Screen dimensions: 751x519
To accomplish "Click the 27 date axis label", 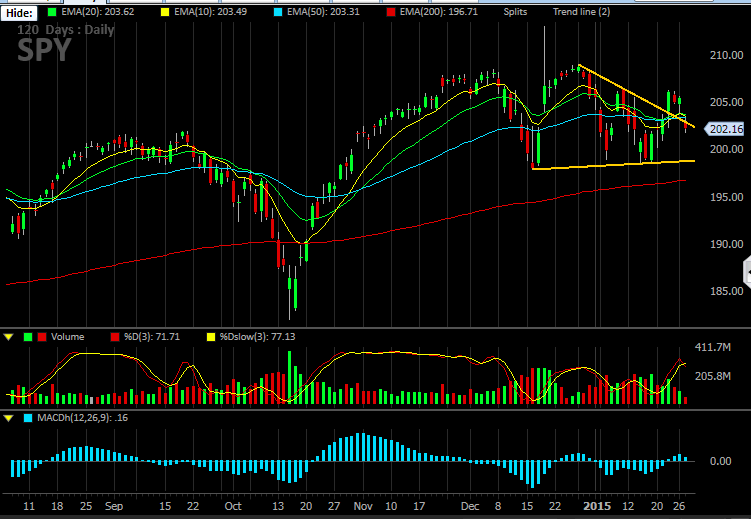I will pos(334,507).
